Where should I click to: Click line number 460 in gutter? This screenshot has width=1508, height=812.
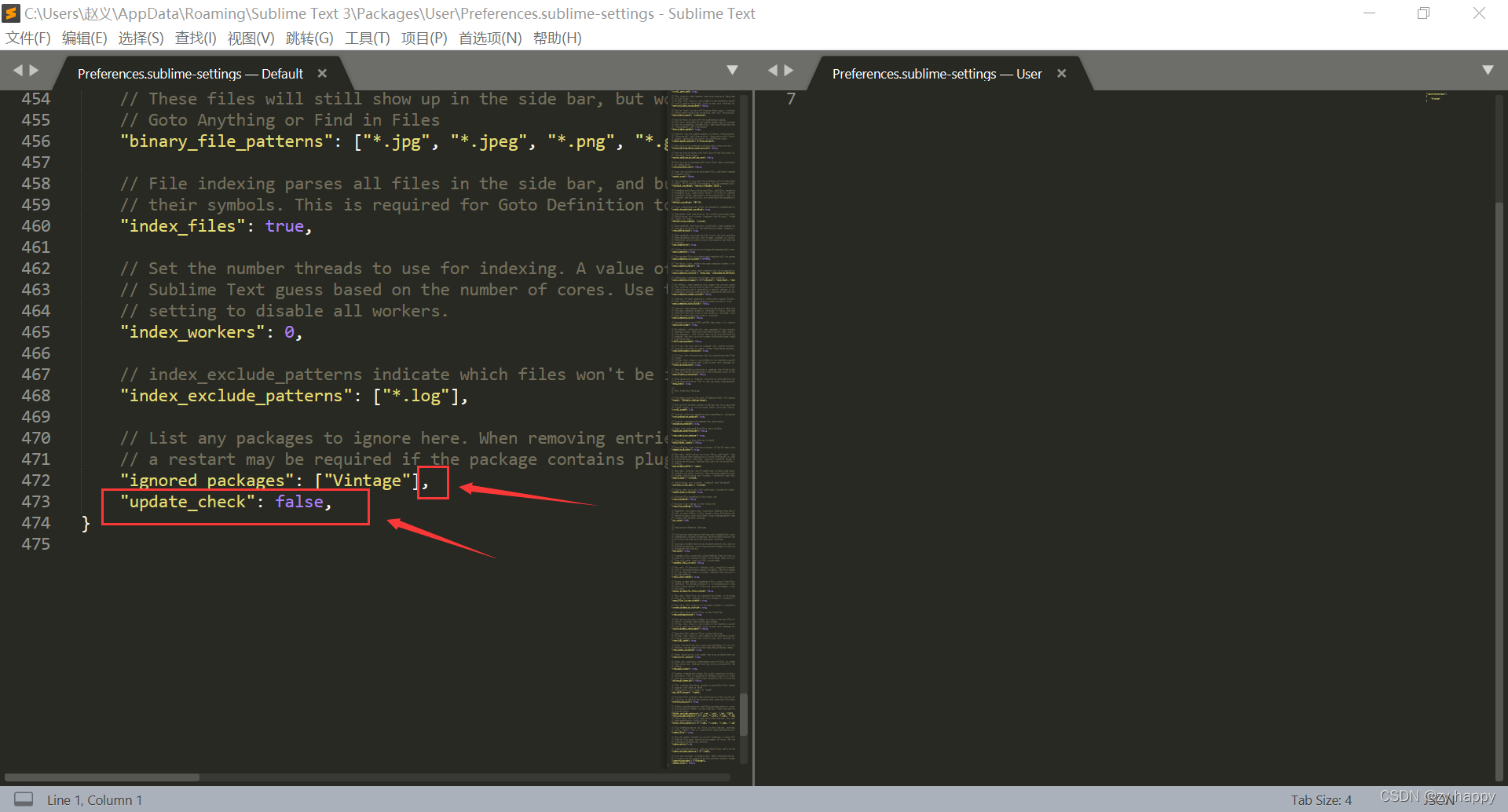(x=35, y=226)
